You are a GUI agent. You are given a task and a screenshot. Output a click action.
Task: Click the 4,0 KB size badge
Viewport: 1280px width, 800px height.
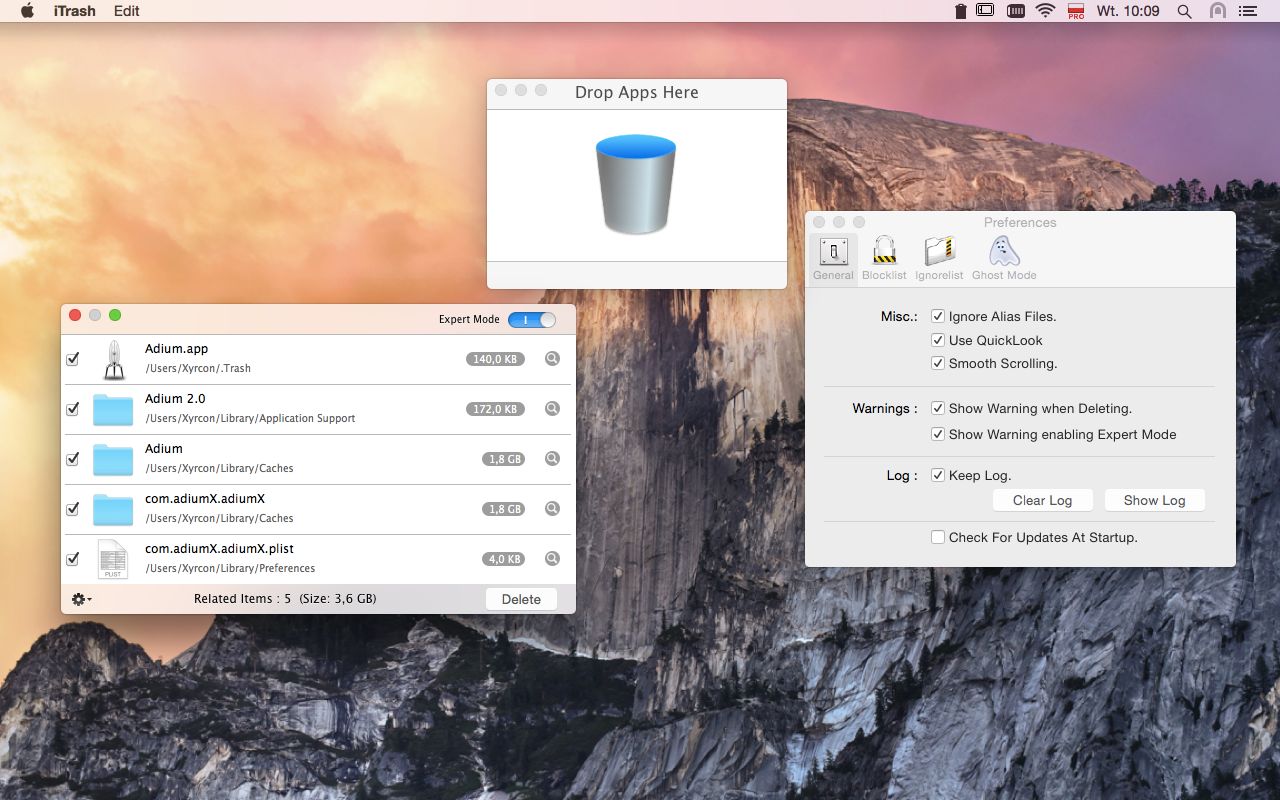(503, 559)
